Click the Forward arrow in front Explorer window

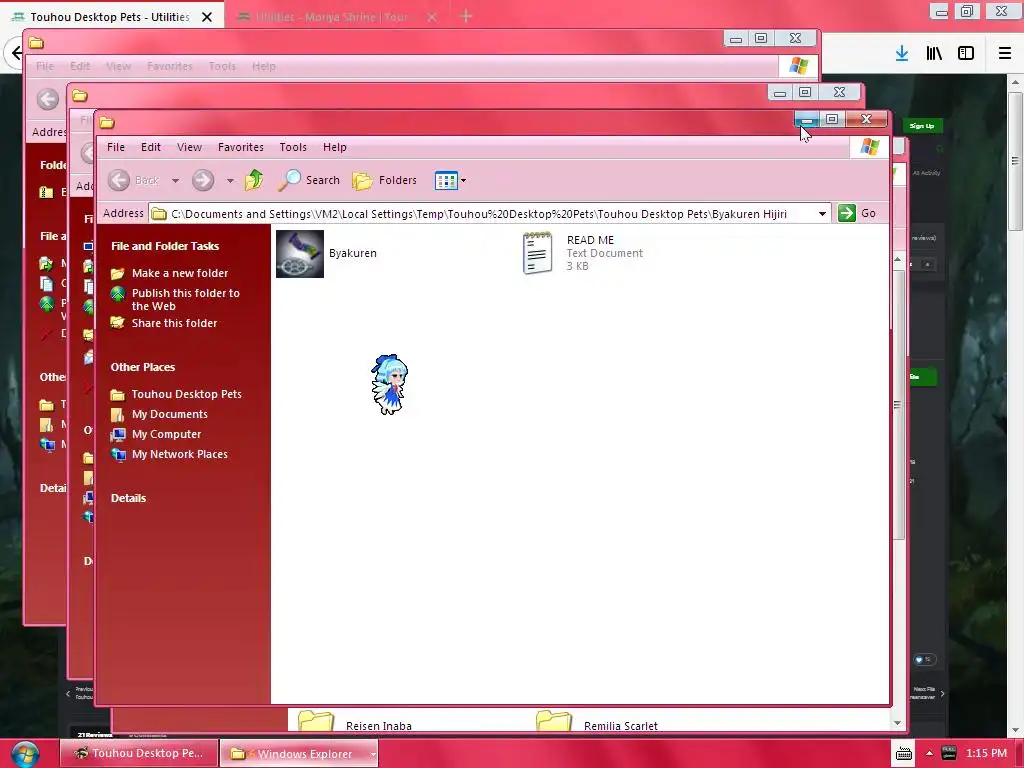click(203, 180)
